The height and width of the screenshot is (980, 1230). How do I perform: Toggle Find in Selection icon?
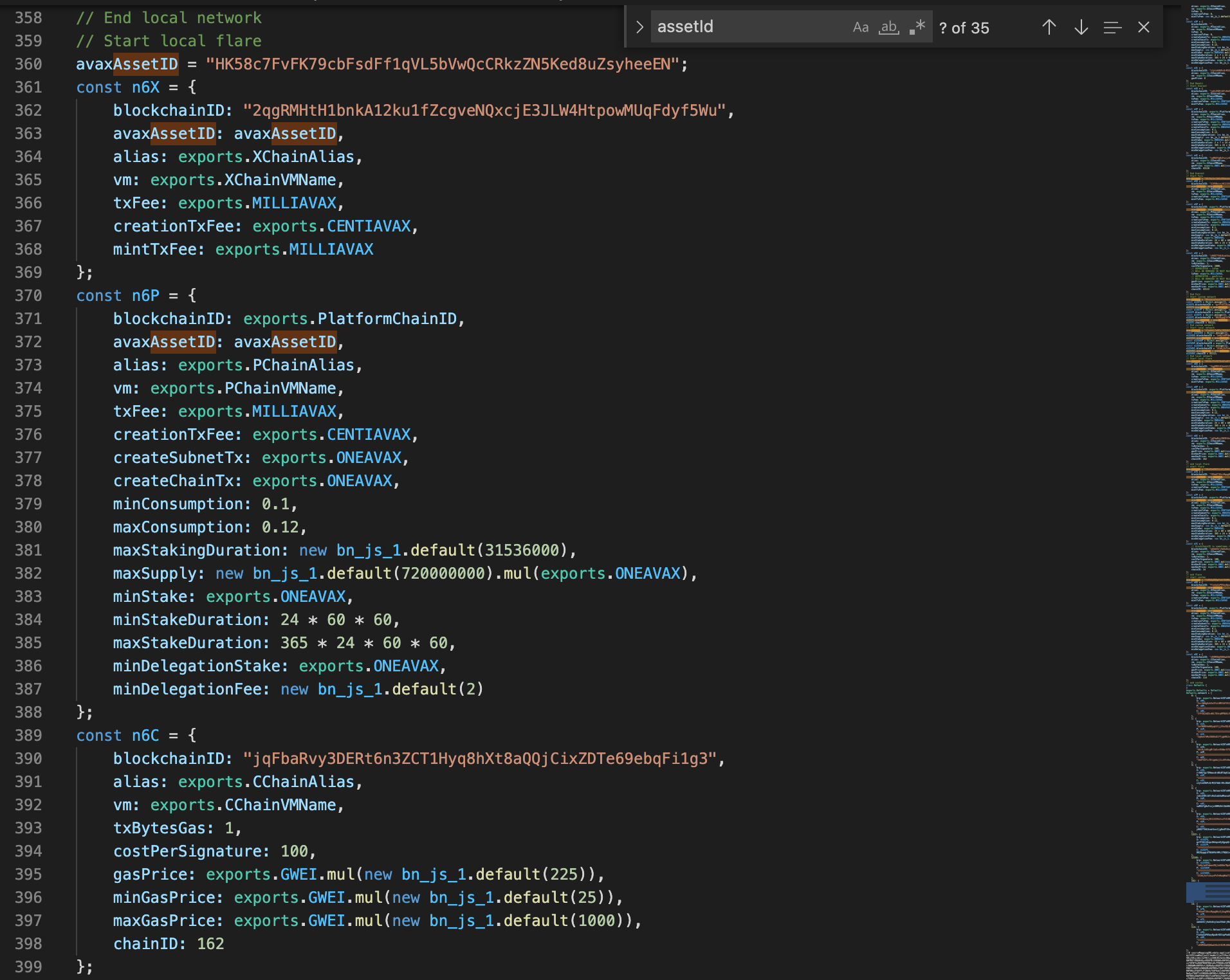1113,27
